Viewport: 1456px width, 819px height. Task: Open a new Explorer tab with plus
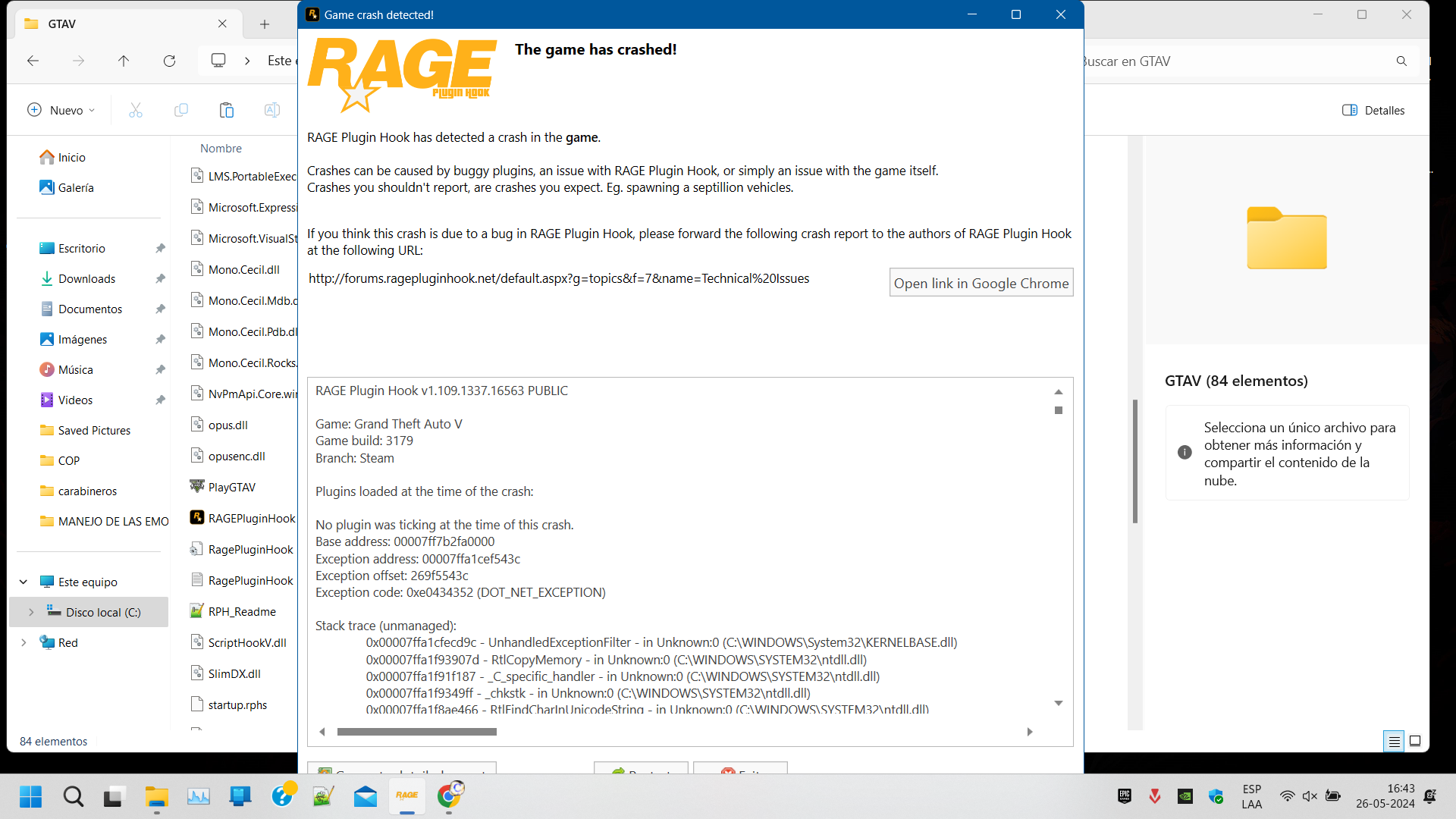pyautogui.click(x=265, y=24)
